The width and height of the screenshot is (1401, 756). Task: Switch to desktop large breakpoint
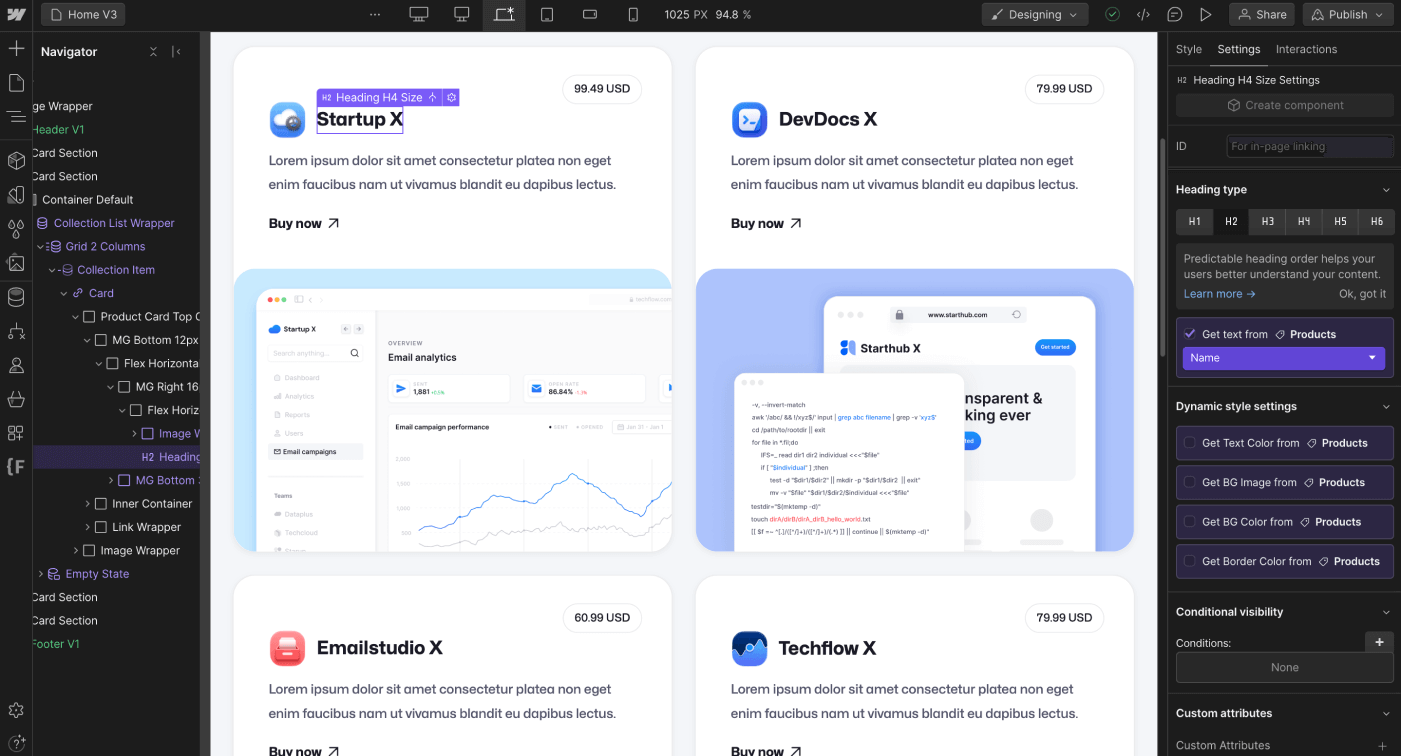(x=419, y=15)
